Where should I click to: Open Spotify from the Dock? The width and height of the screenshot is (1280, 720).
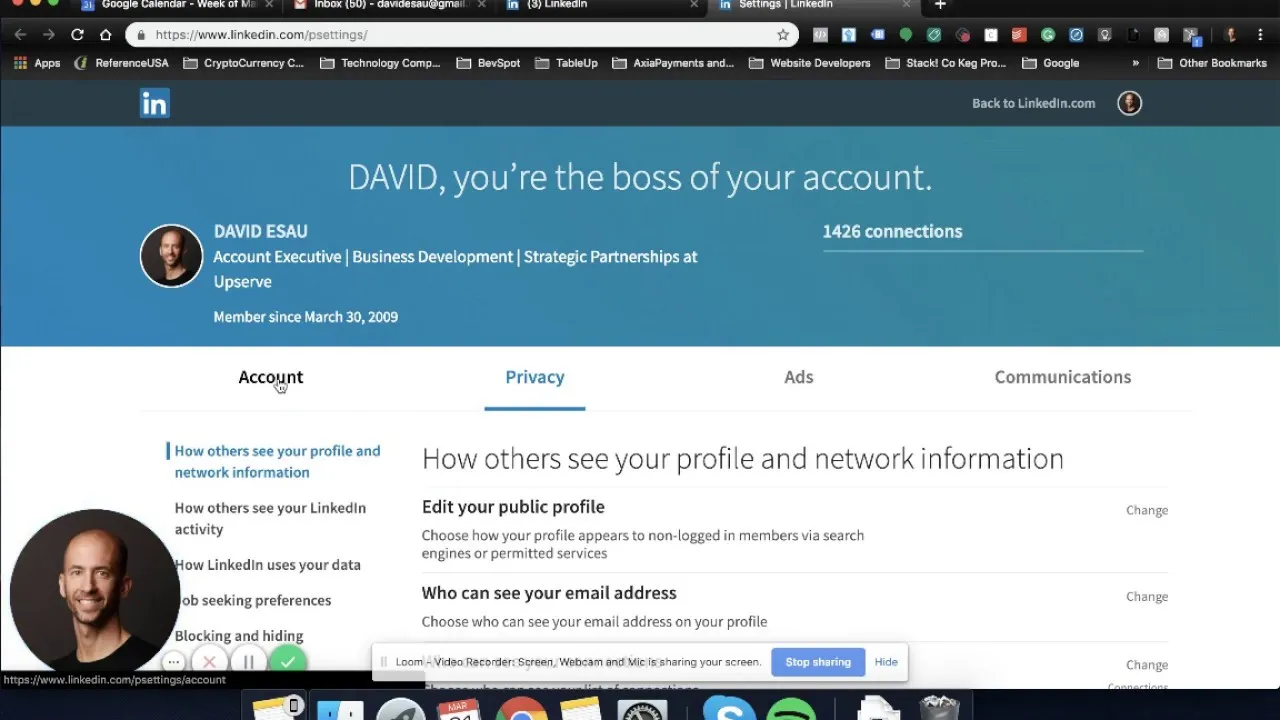click(x=790, y=708)
